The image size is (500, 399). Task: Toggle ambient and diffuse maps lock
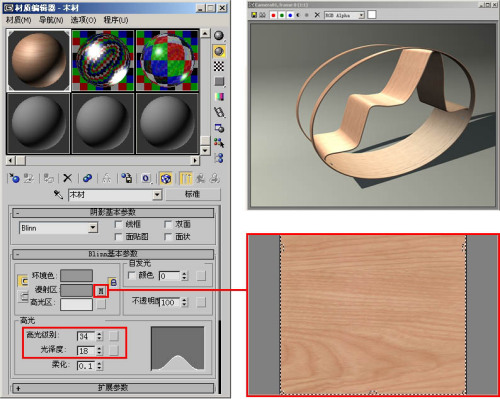click(113, 283)
